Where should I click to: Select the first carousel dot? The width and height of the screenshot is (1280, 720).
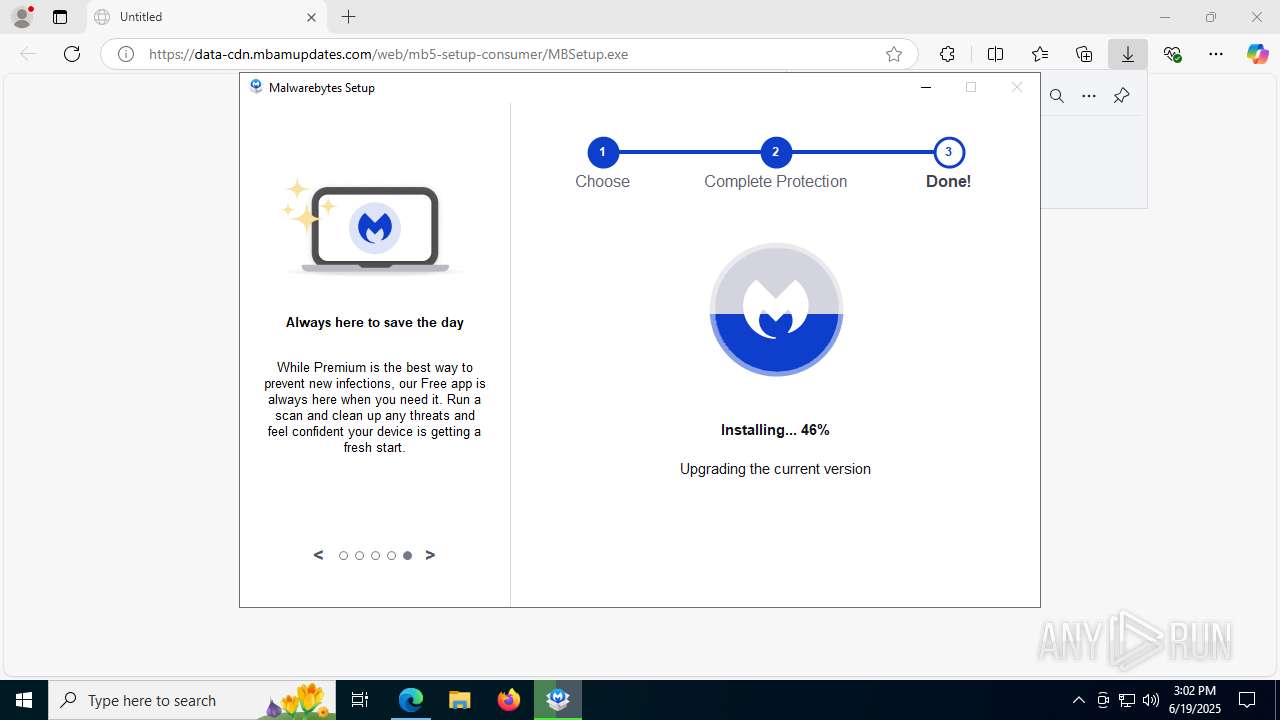tap(343, 556)
